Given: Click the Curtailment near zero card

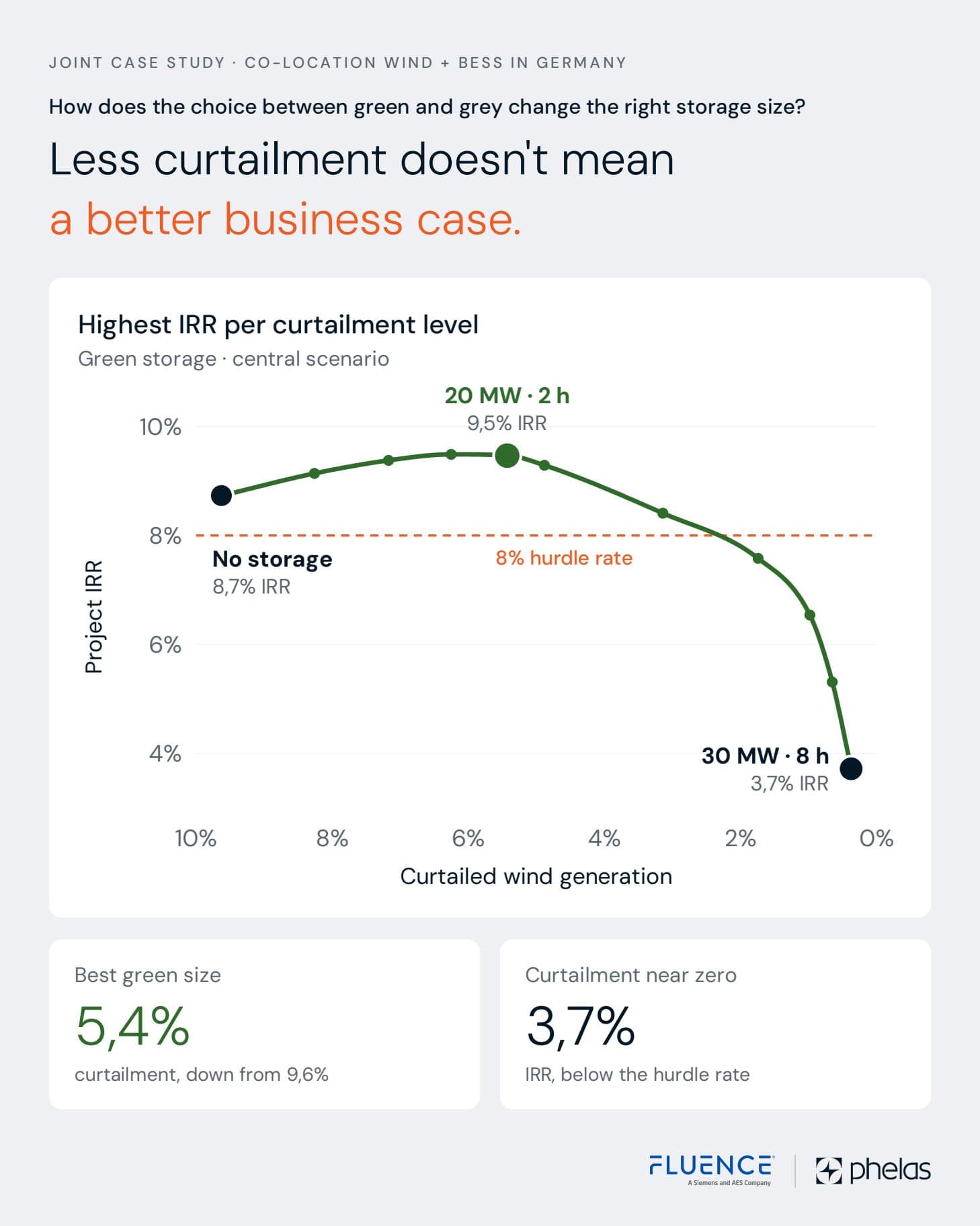Looking at the screenshot, I should 715,1024.
